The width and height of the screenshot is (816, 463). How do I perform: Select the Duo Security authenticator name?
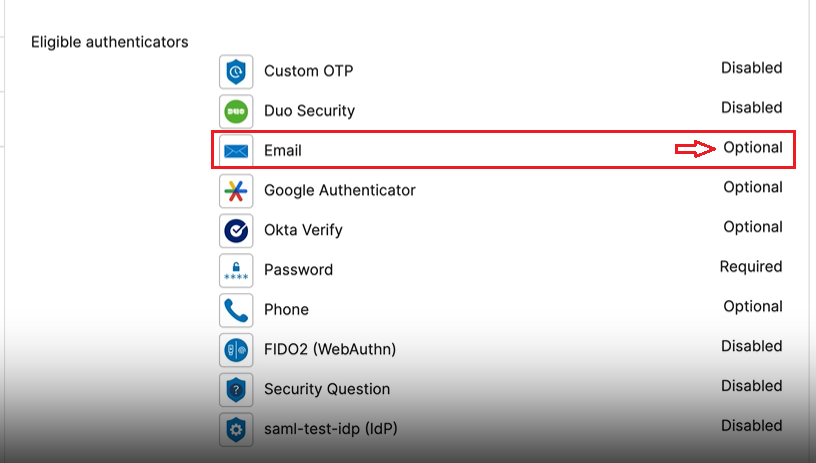click(310, 111)
